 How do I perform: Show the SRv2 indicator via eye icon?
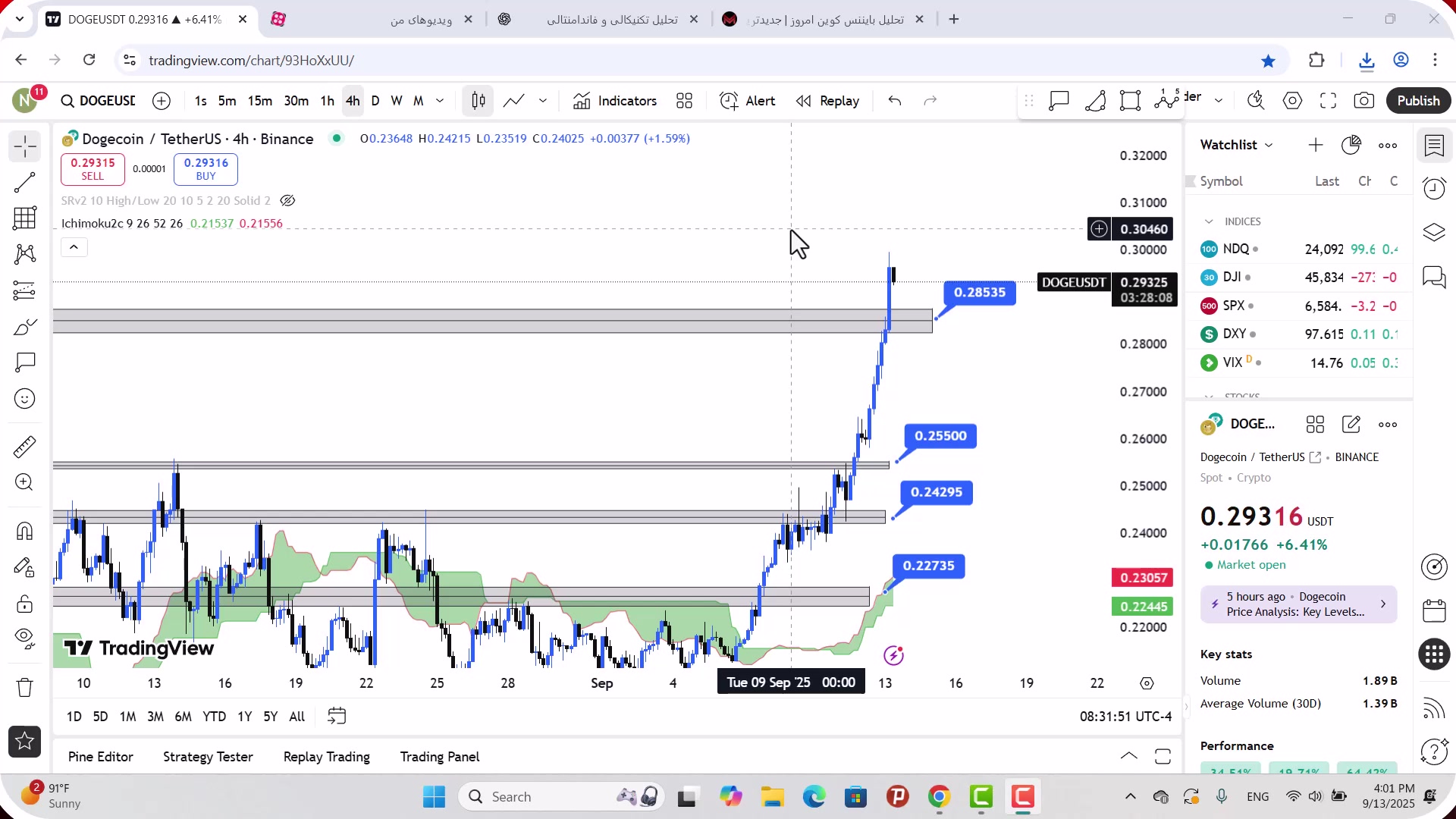[287, 201]
